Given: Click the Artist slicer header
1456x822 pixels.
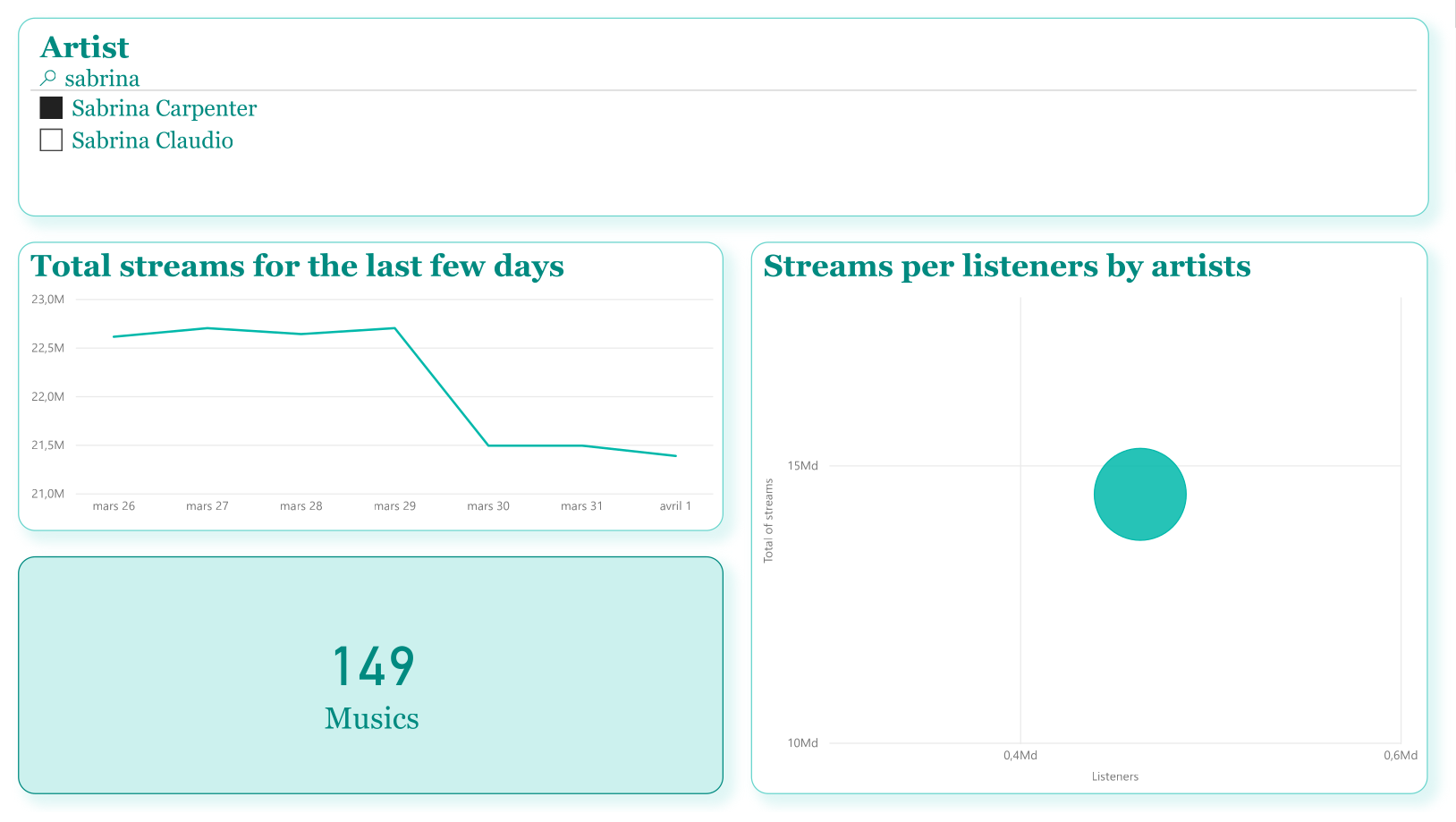Looking at the screenshot, I should pyautogui.click(x=85, y=47).
